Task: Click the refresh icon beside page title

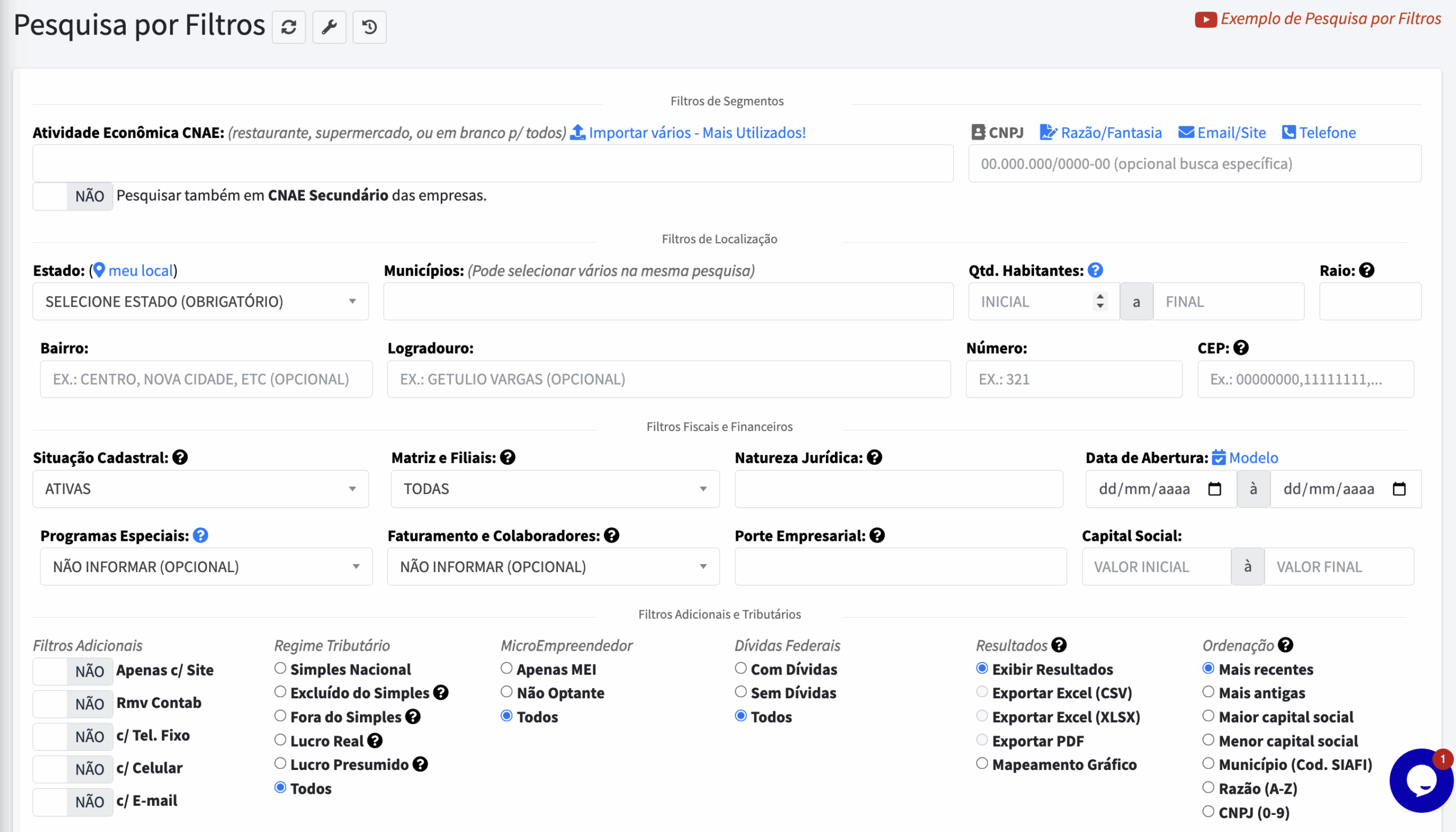Action: click(x=288, y=27)
